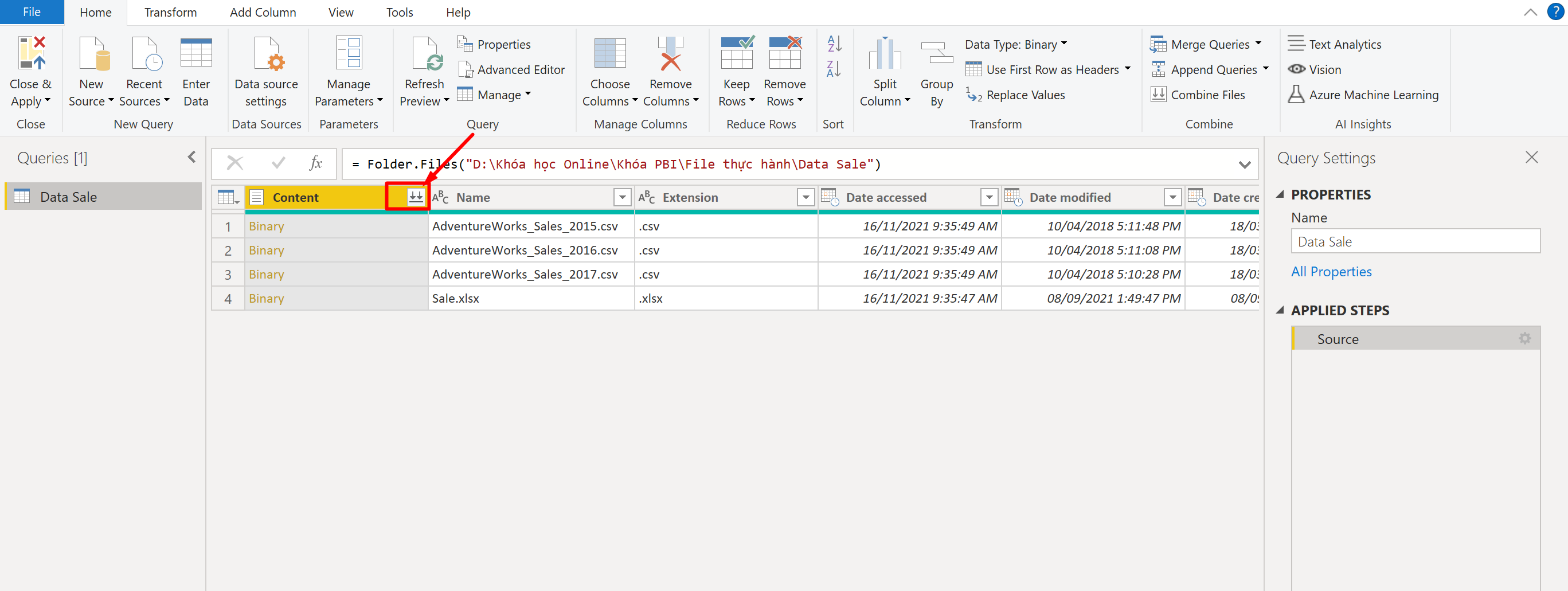Switch to the Tools tab
The image size is (1568, 591).
click(399, 12)
